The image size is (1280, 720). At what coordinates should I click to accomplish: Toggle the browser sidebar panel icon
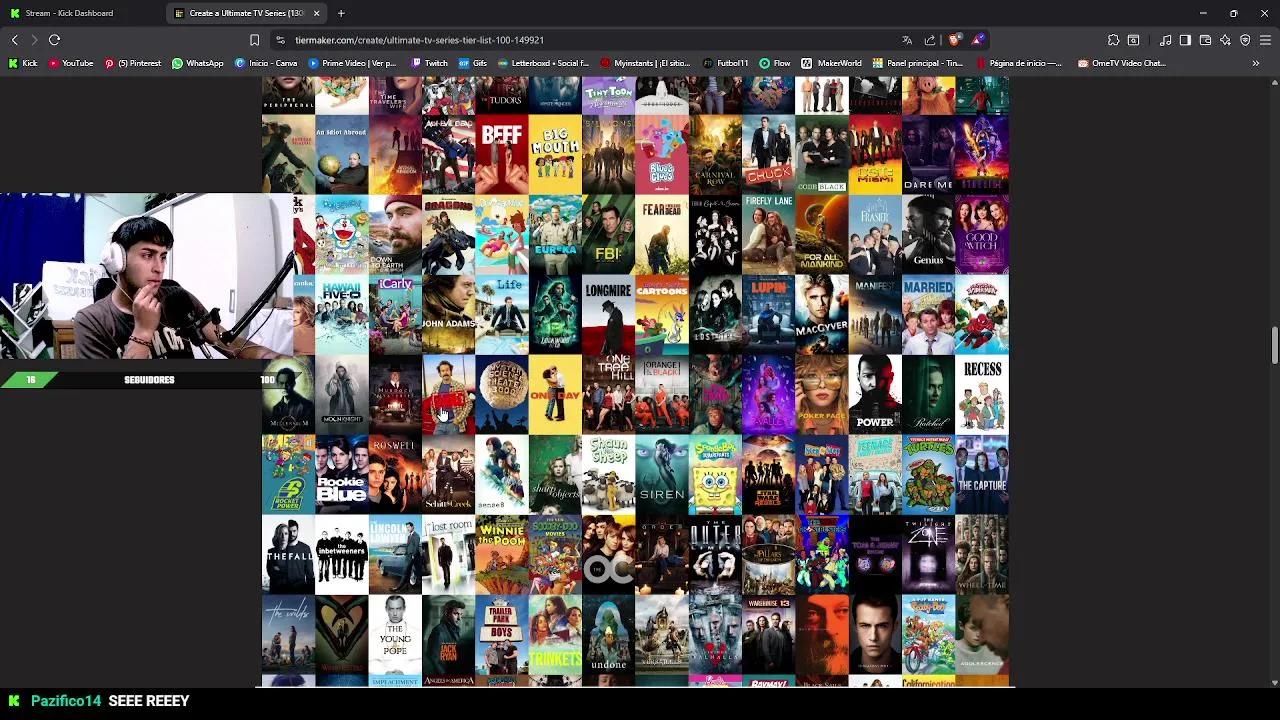[1185, 40]
